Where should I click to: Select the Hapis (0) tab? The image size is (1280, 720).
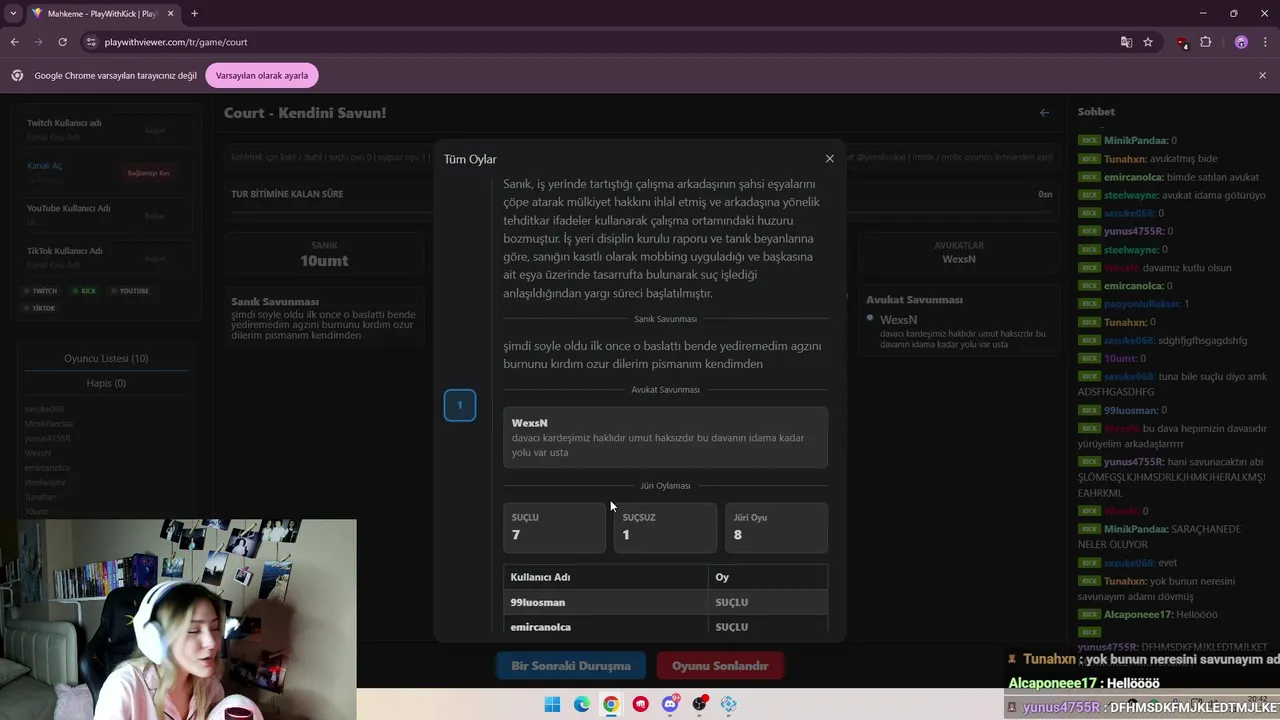click(106, 383)
